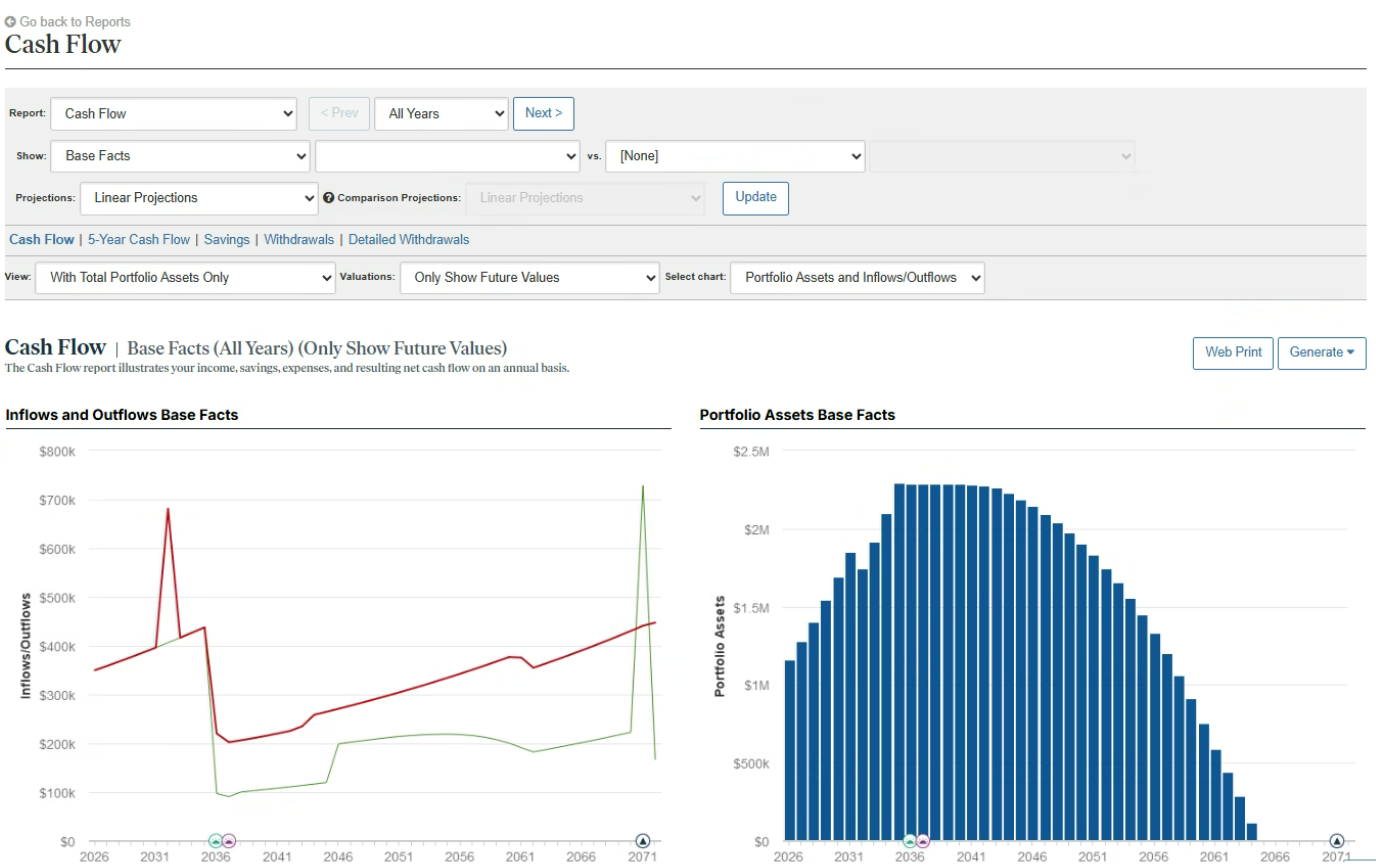Screen dimensions: 1376x868
Task: Click purple retirement marker on Inflows chart
Action: [228, 841]
